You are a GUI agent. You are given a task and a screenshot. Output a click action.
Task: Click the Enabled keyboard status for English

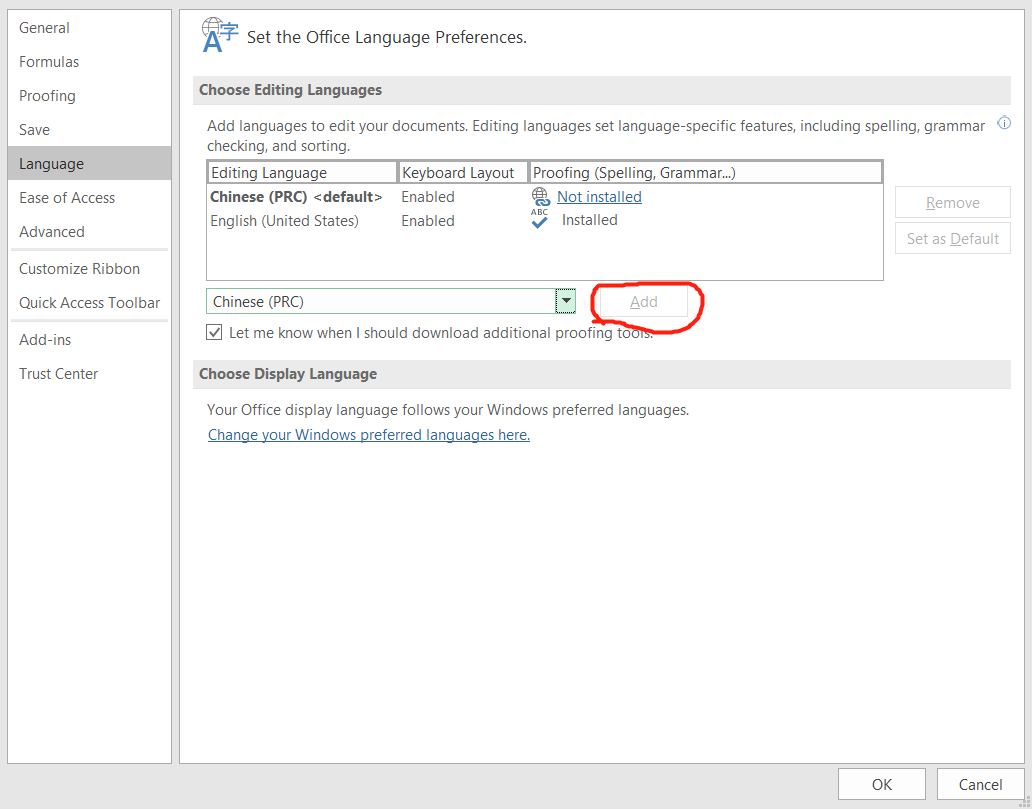click(428, 221)
